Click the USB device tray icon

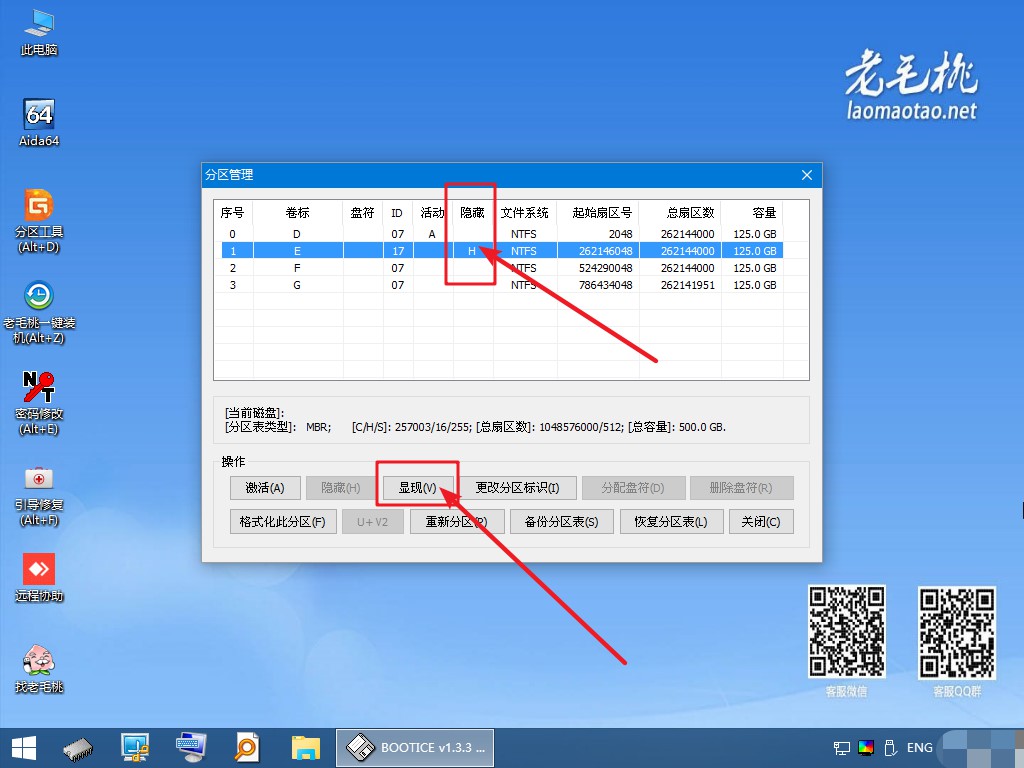[x=889, y=748]
